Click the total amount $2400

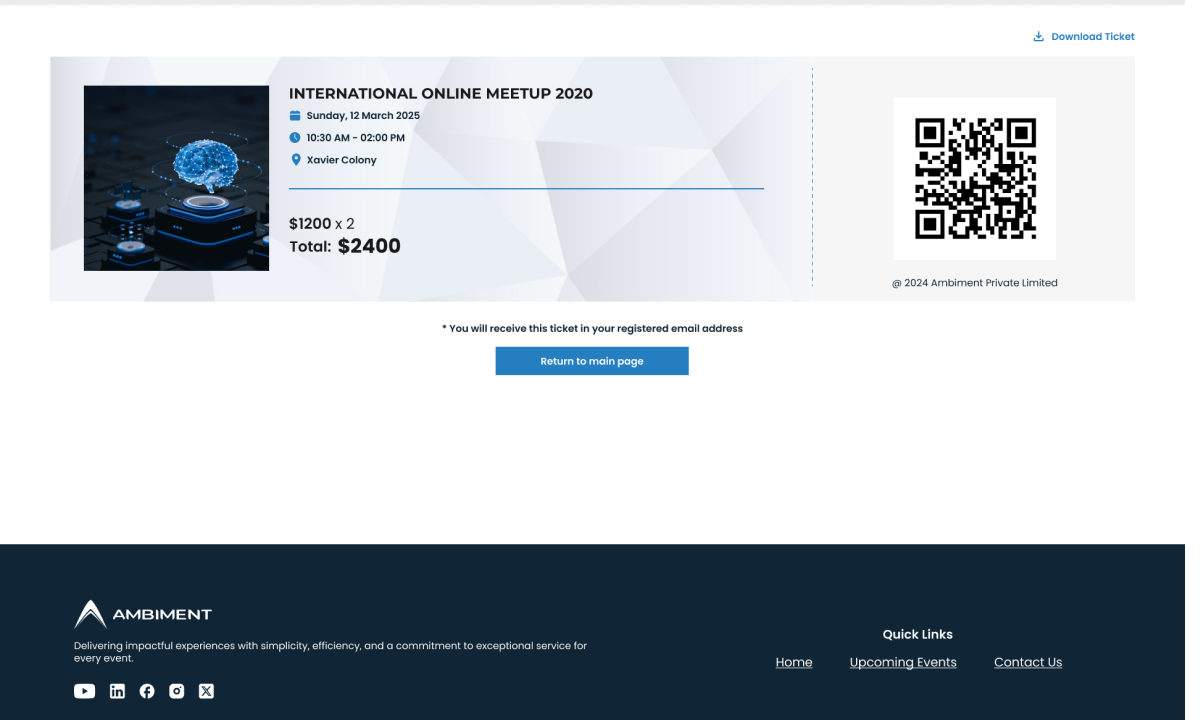pos(369,246)
